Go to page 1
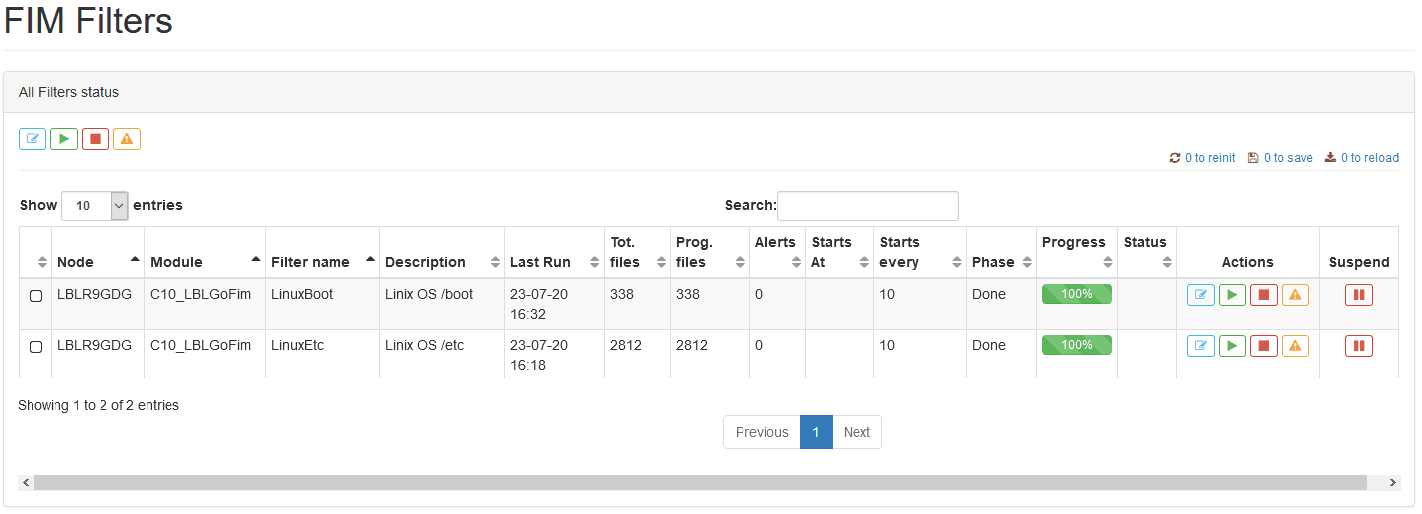 816,432
